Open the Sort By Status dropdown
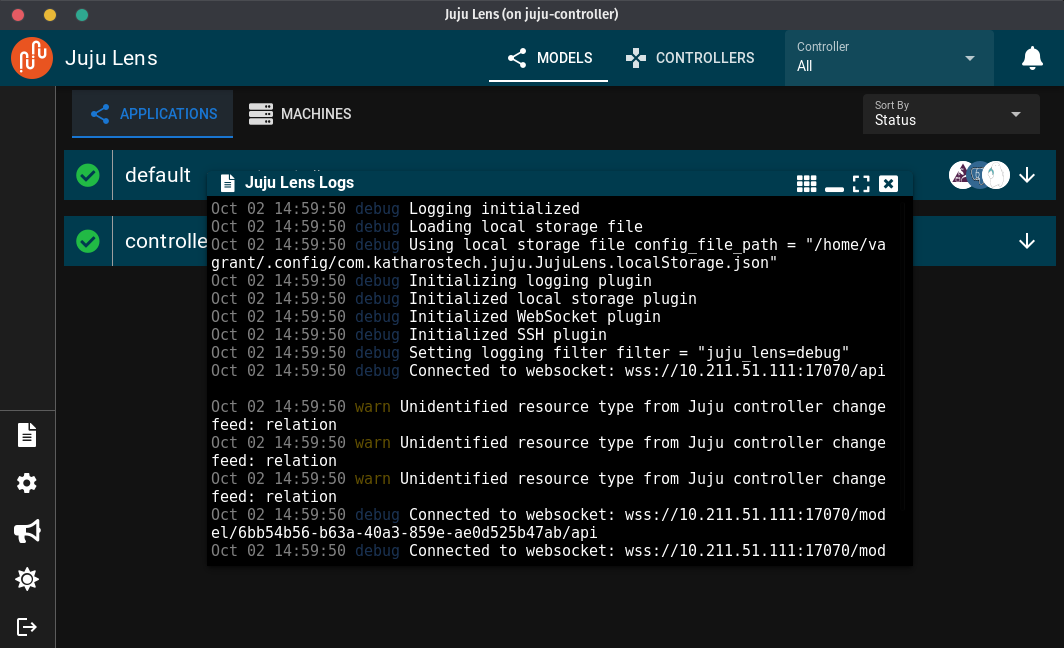 (x=951, y=114)
